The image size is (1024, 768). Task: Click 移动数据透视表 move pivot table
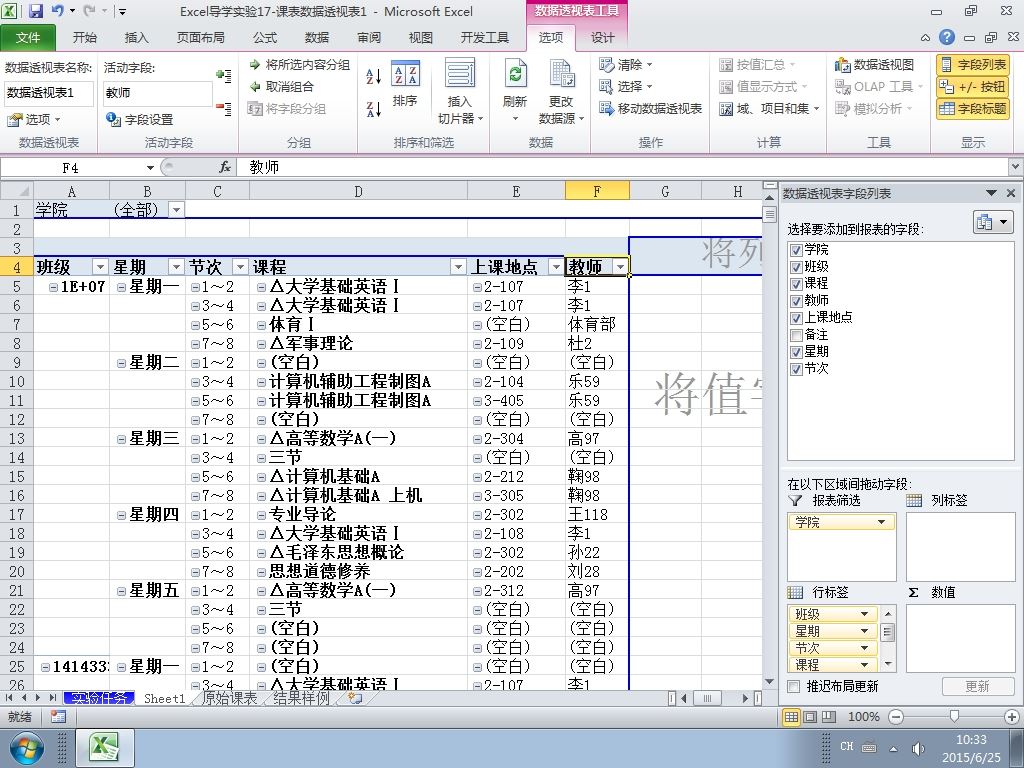coord(650,108)
